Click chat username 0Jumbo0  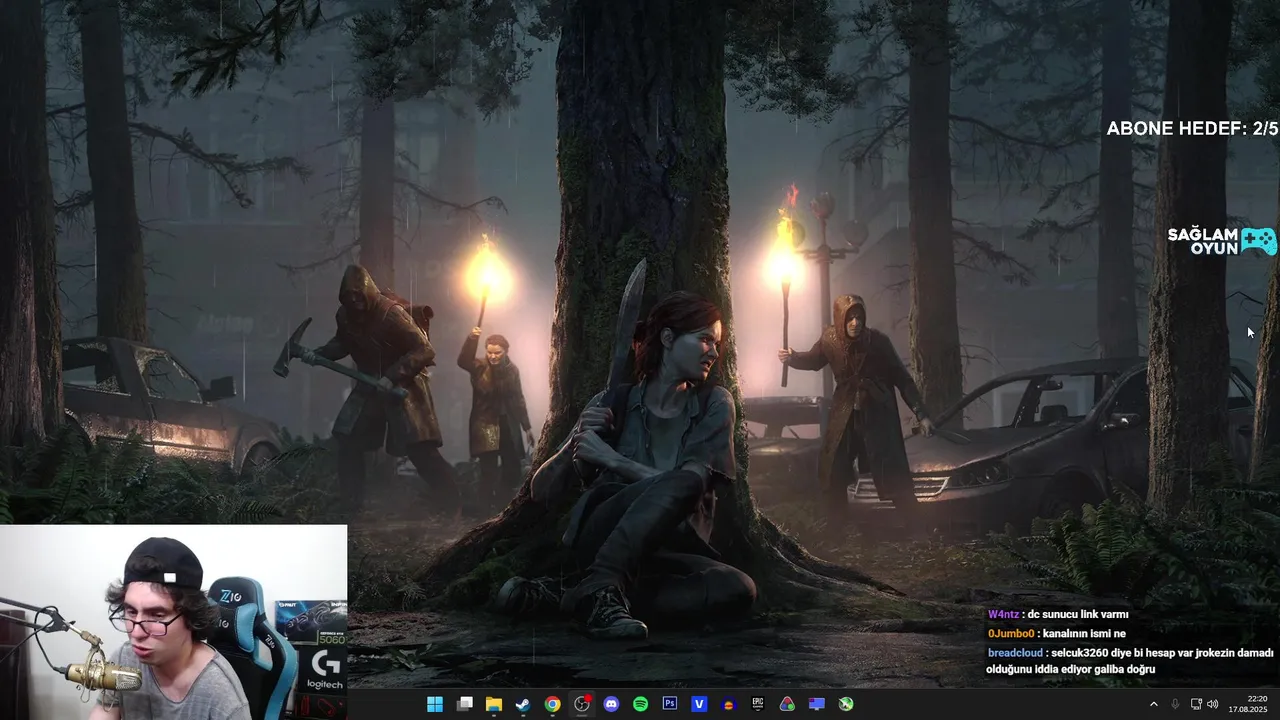1010,633
